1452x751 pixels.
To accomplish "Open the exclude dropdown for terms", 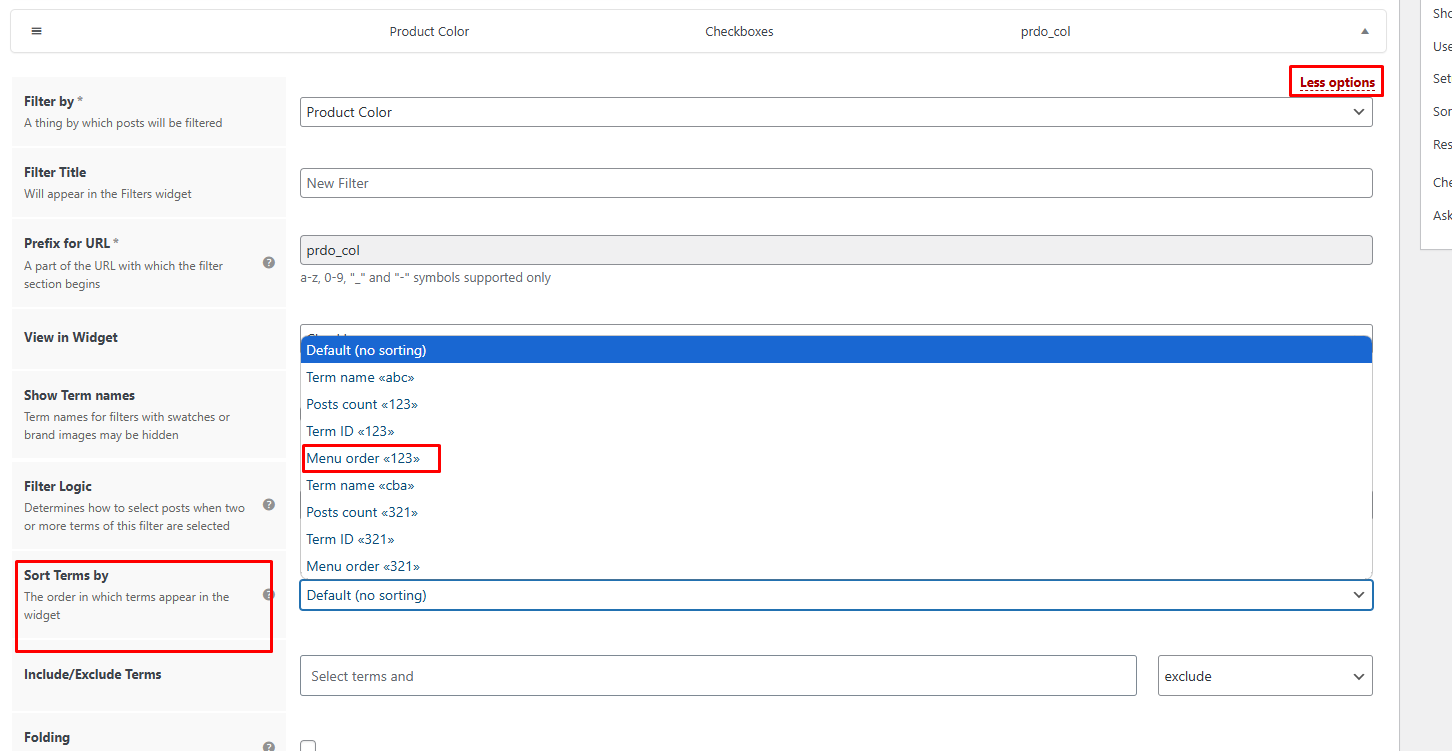I will click(1265, 676).
